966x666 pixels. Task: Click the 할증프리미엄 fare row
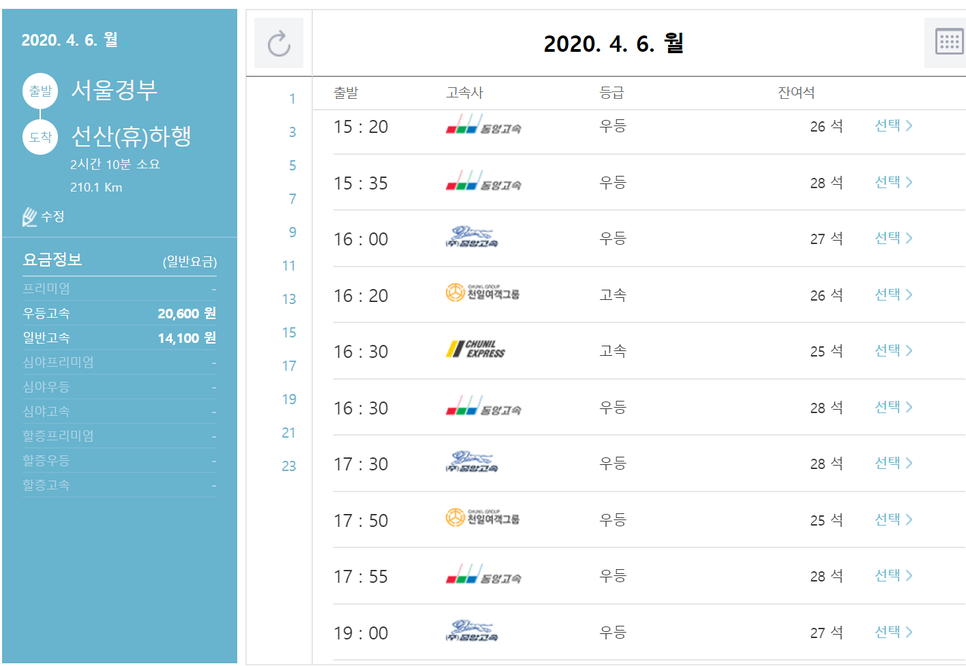pos(120,436)
